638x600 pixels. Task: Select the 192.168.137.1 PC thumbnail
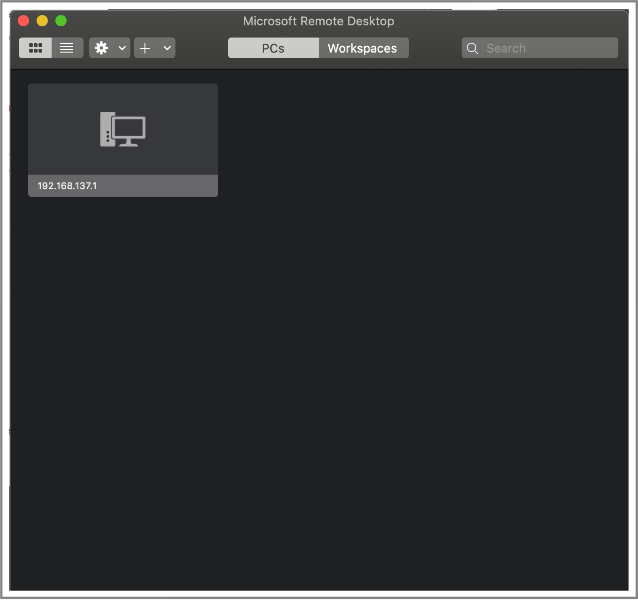click(123, 140)
